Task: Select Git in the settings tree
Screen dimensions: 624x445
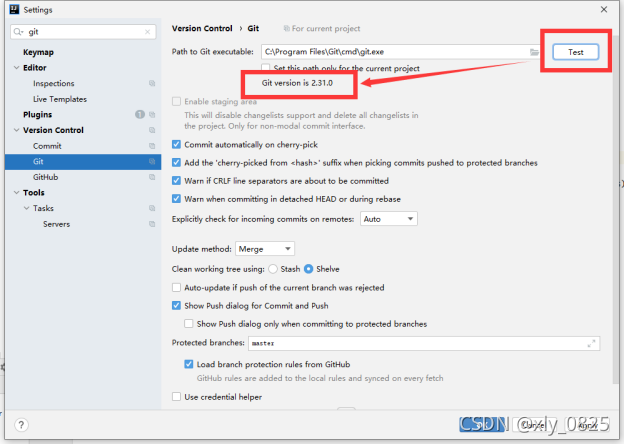Action: pyautogui.click(x=83, y=162)
